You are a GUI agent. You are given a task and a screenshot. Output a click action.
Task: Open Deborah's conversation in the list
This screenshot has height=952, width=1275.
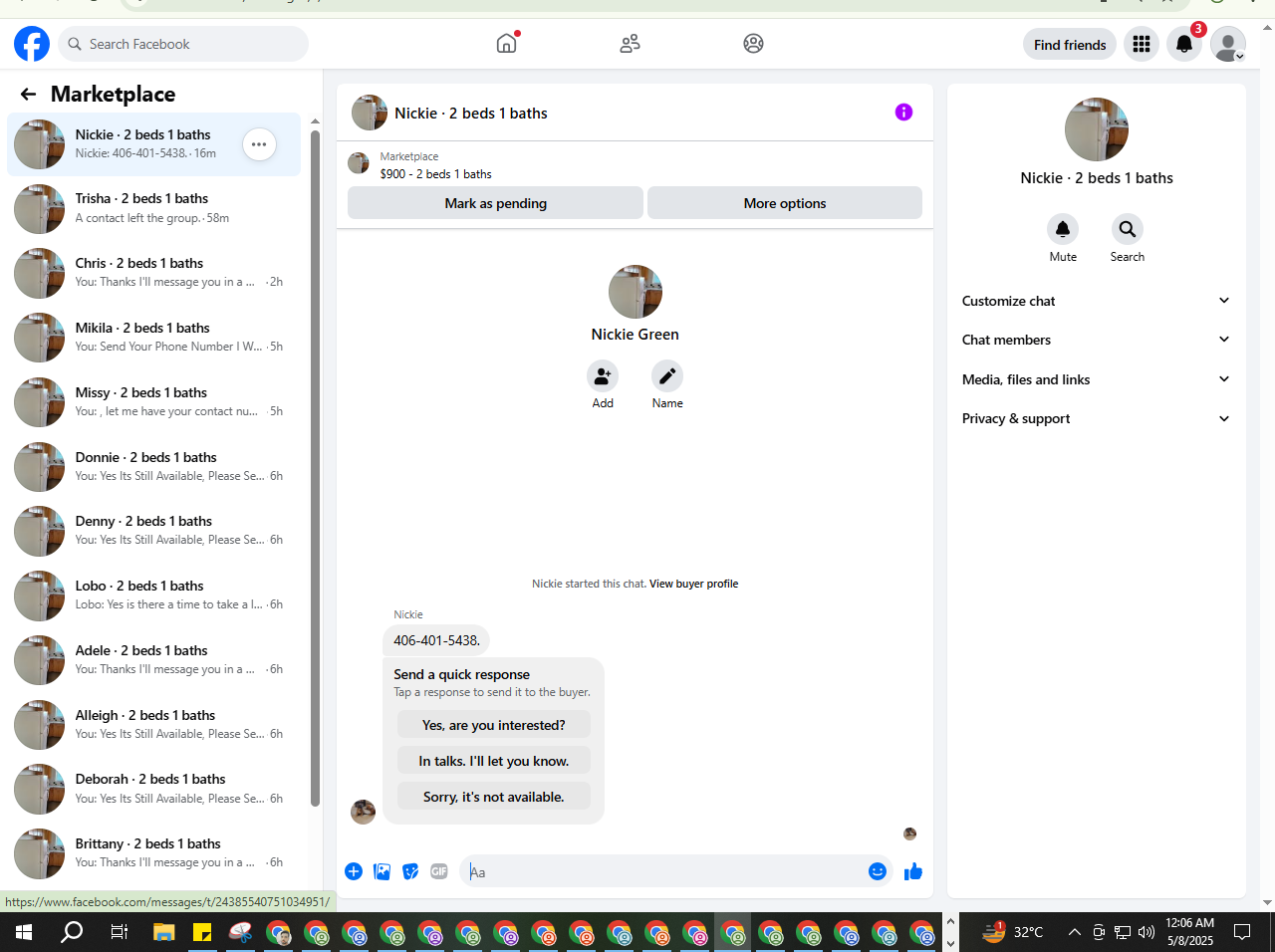(154, 789)
